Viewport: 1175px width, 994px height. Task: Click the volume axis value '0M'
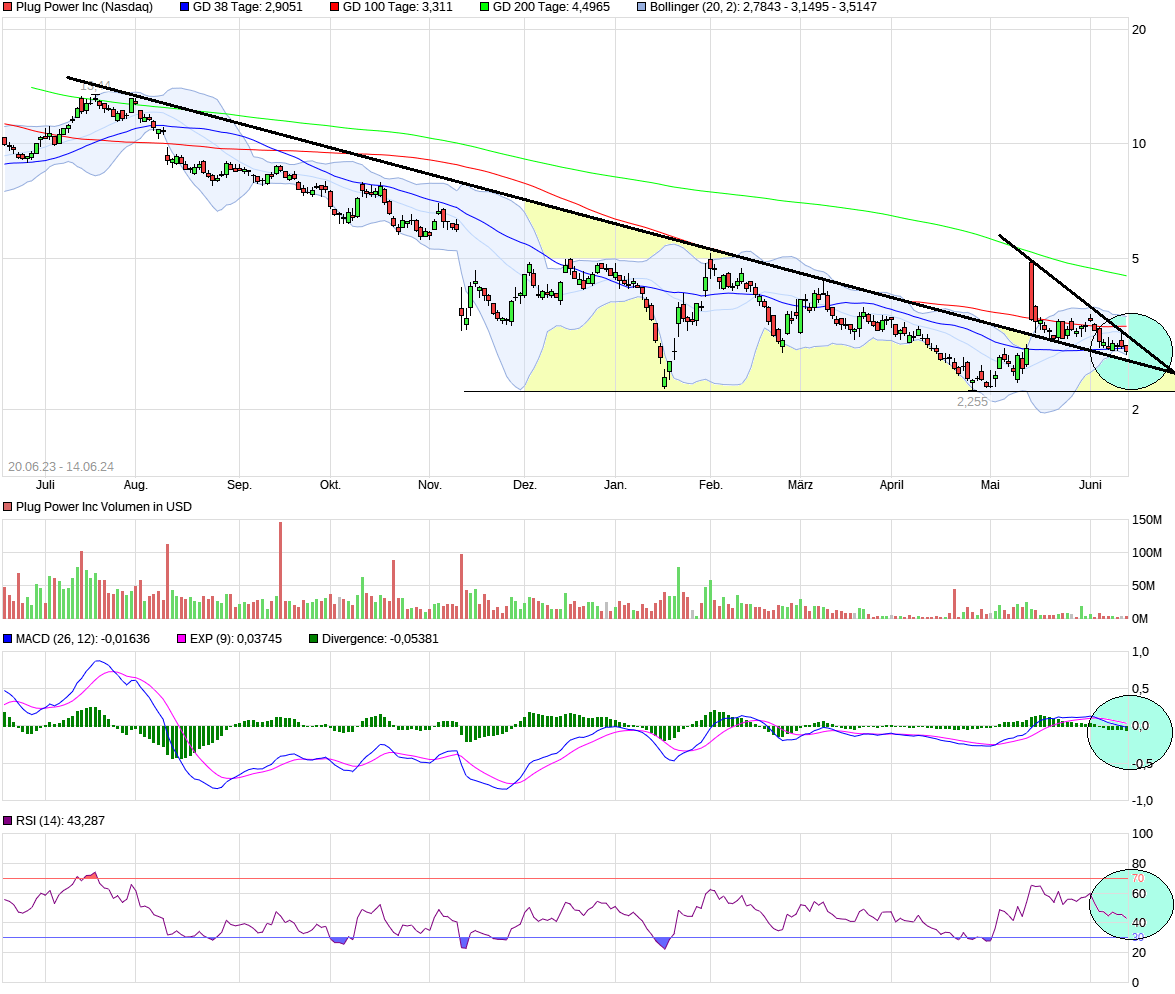1140,618
